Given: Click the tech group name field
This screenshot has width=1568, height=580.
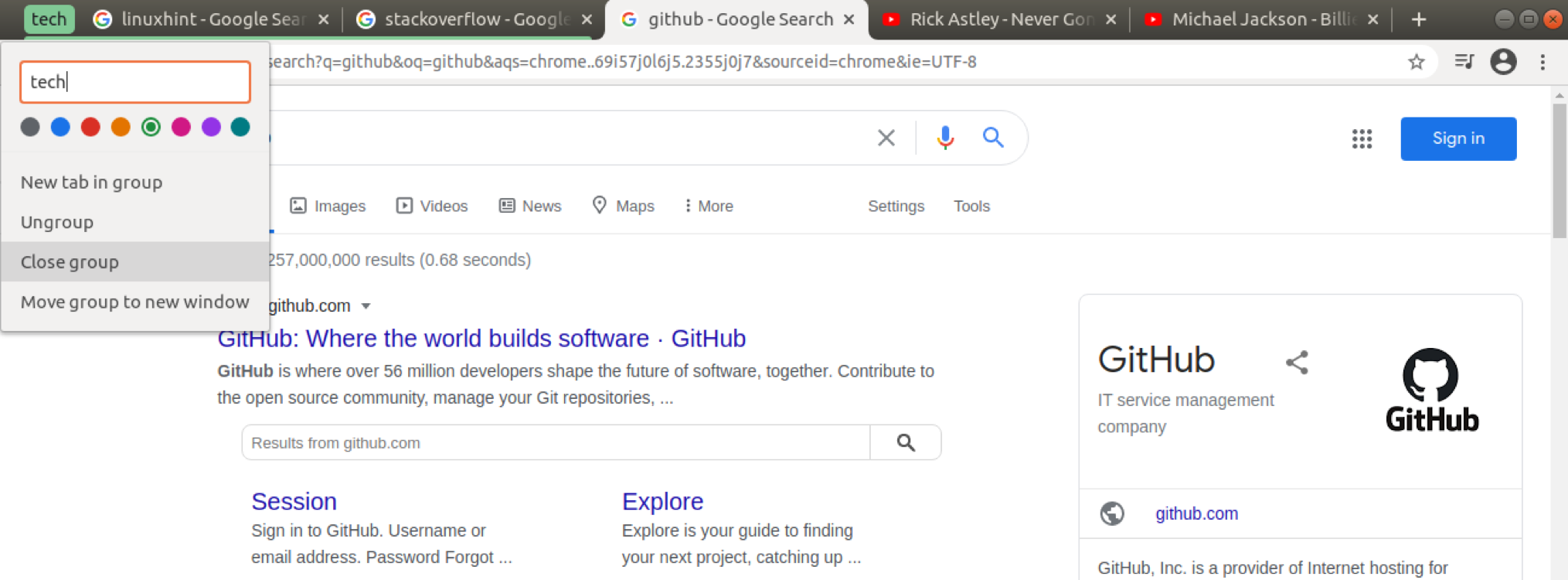Looking at the screenshot, I should 135,82.
